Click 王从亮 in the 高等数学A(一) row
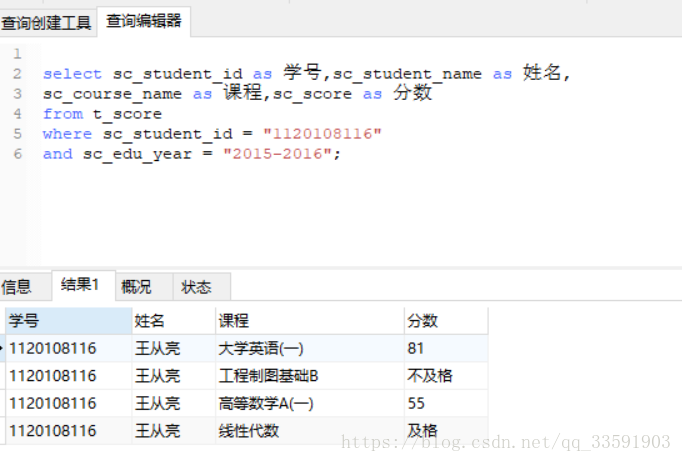Image resolution: width=682 pixels, height=462 pixels. 174,403
